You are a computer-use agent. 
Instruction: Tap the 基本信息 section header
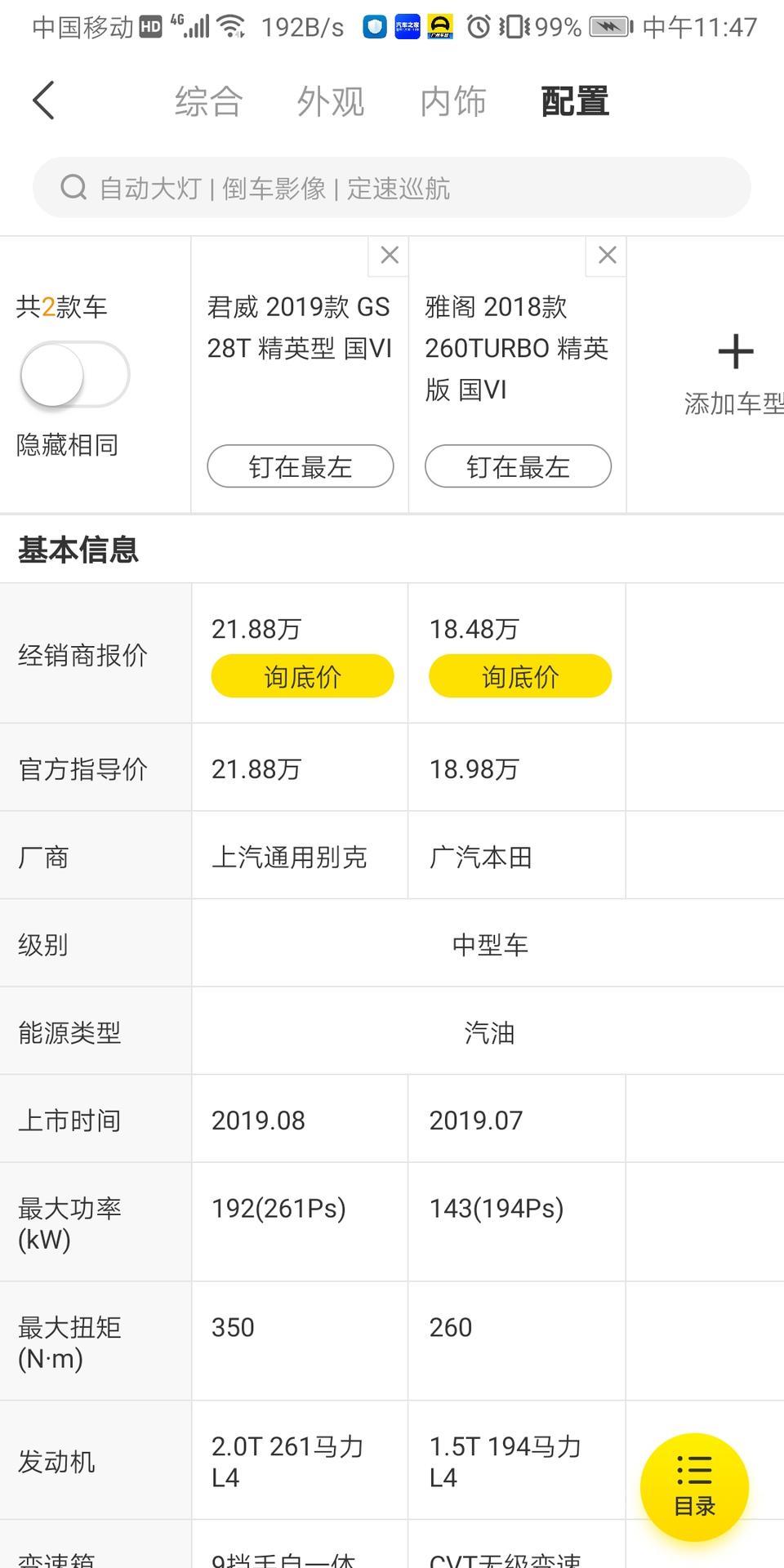(x=78, y=550)
